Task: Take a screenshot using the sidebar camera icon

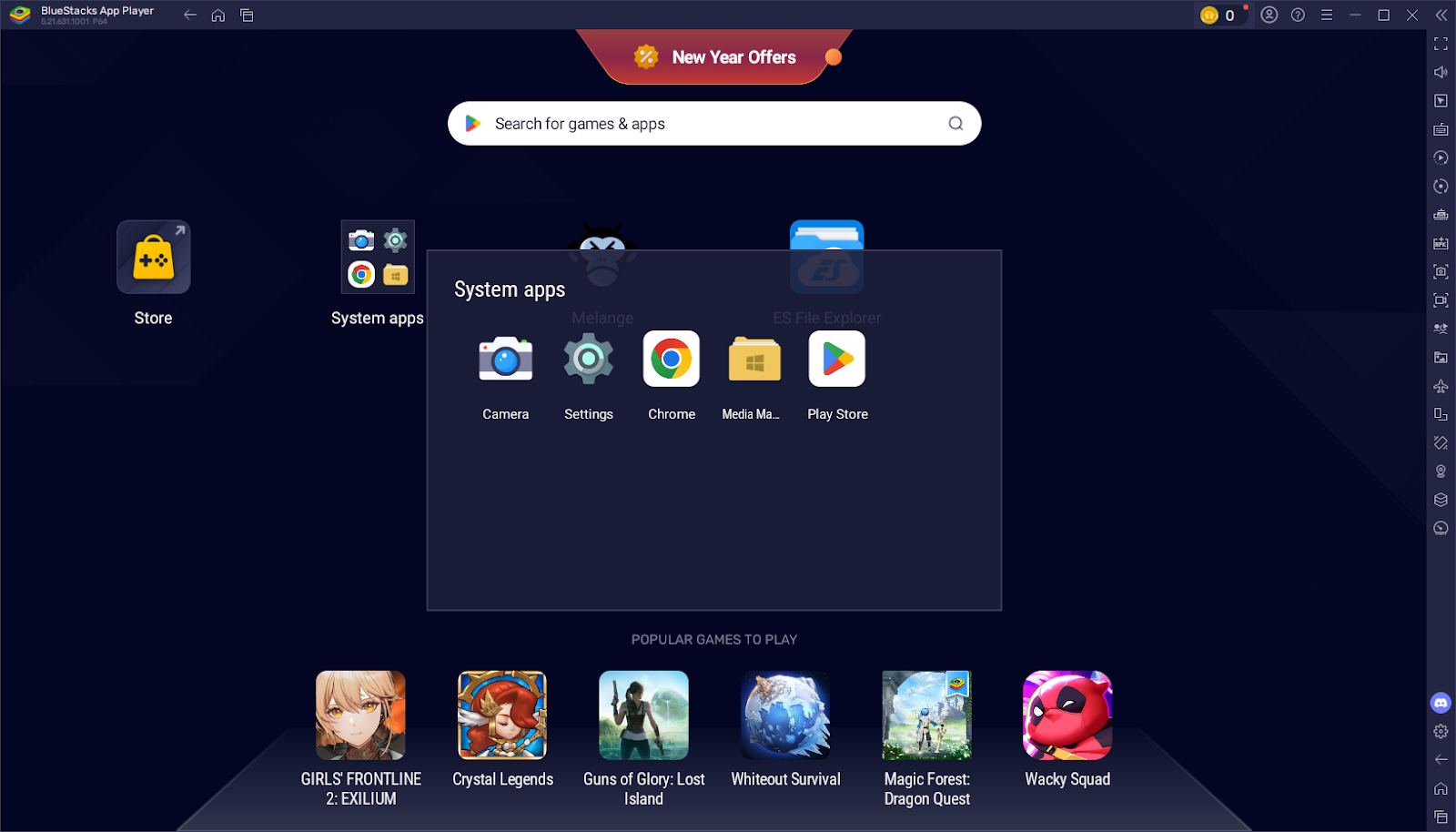Action: (1441, 271)
